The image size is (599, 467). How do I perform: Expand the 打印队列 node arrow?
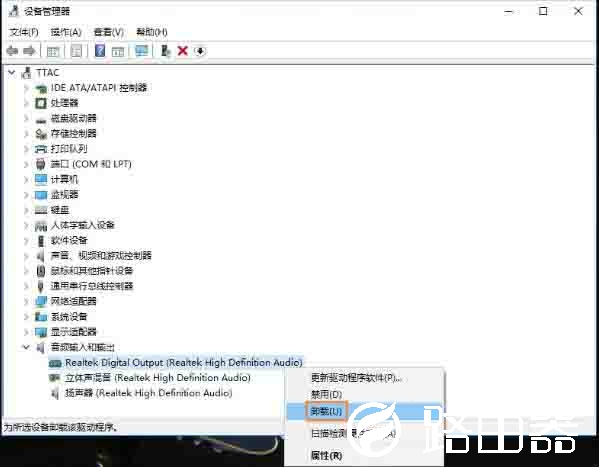(26, 149)
